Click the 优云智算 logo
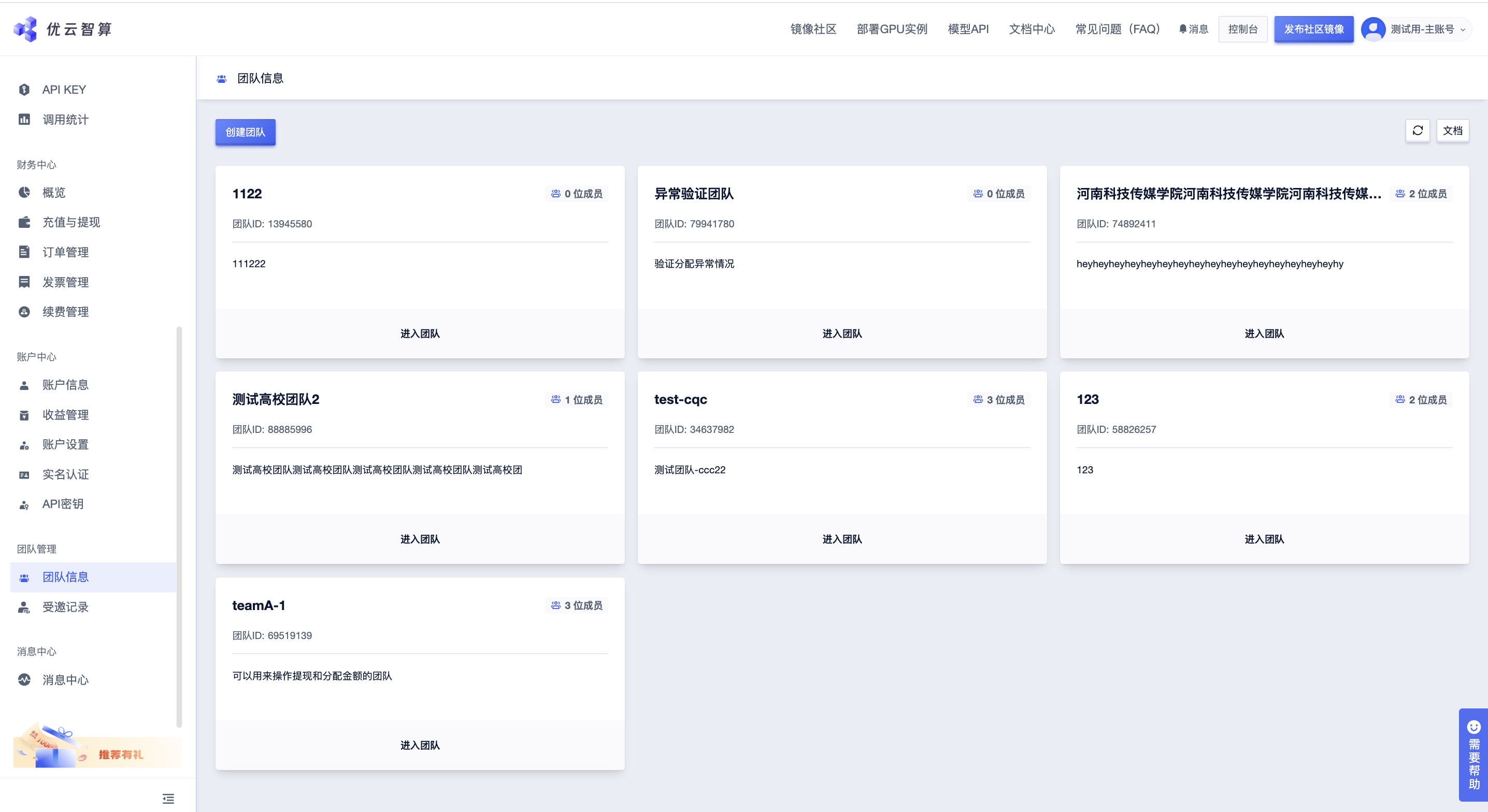The width and height of the screenshot is (1488, 812). [62, 29]
